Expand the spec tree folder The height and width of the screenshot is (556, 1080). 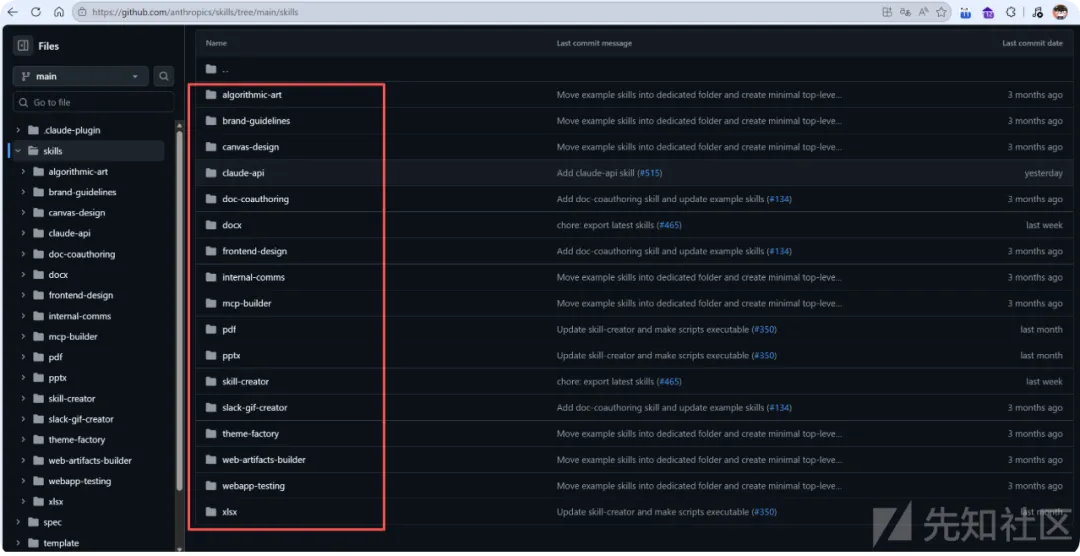tap(18, 522)
